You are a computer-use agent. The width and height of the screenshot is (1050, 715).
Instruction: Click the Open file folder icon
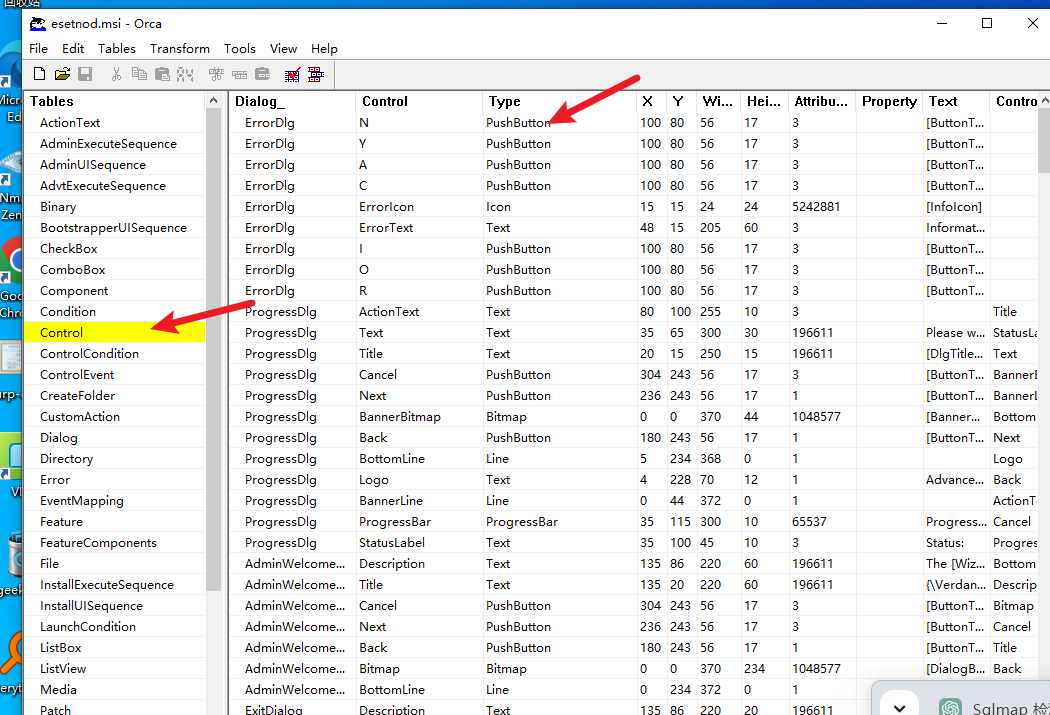[x=62, y=74]
